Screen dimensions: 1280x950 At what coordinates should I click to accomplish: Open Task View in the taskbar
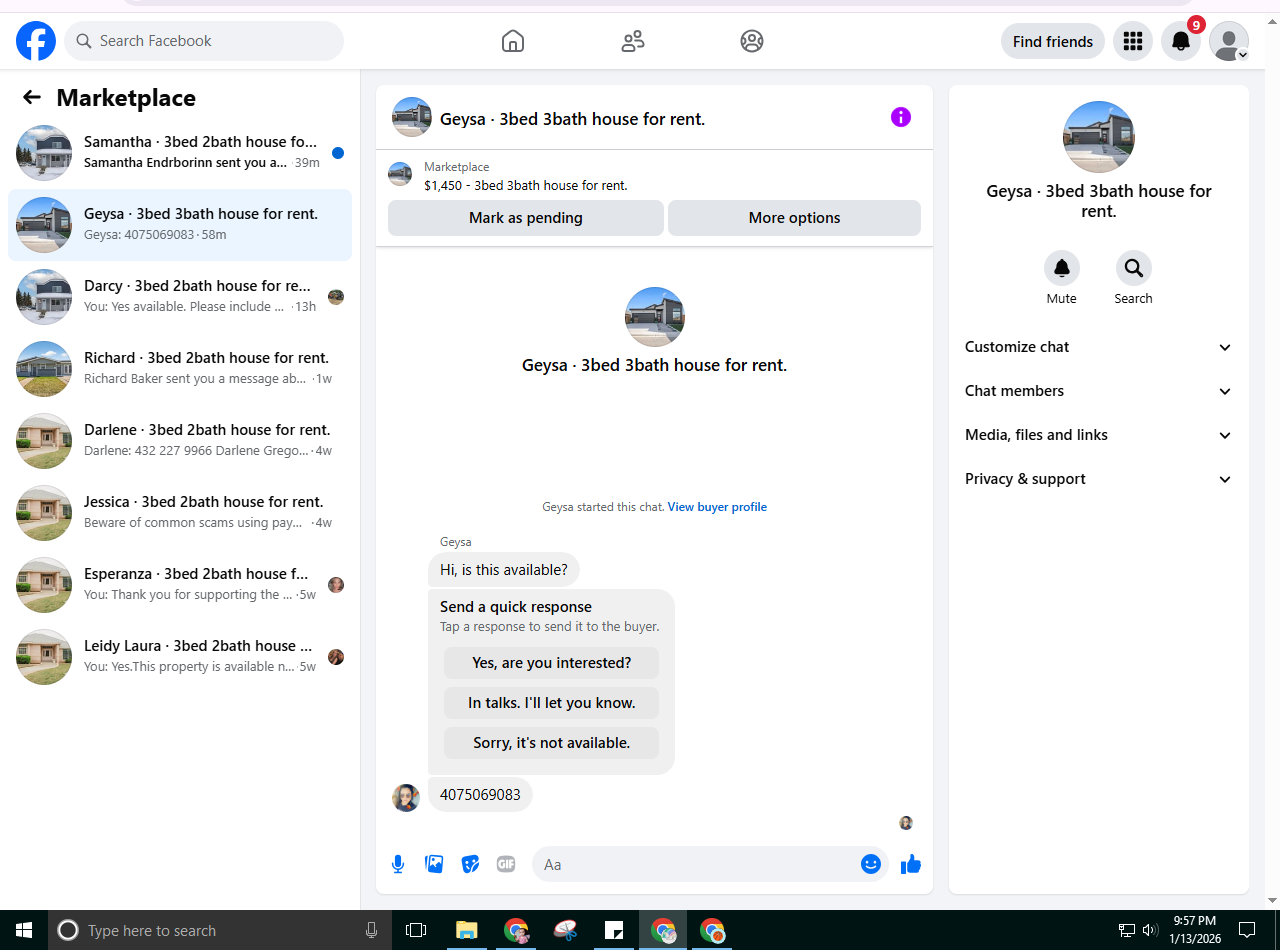coord(416,930)
